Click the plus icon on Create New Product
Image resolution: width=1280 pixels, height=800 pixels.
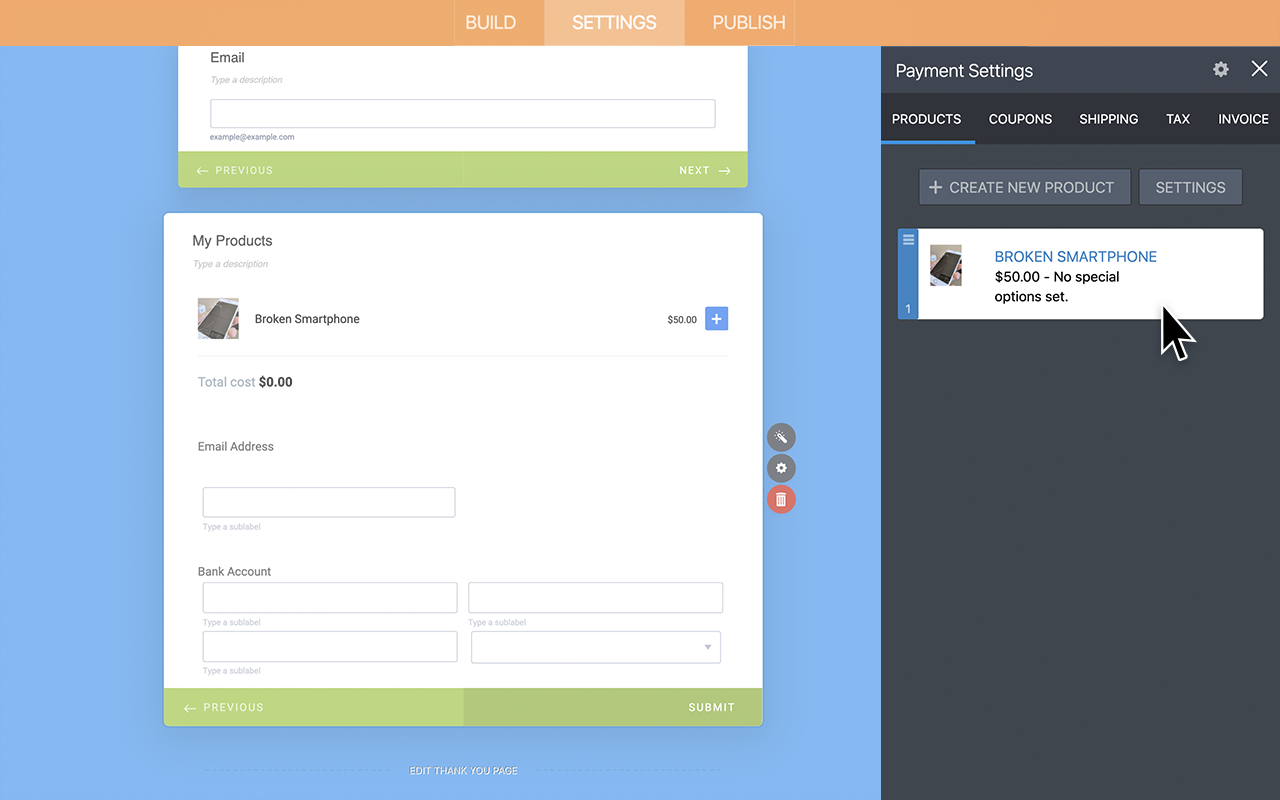pyautogui.click(x=934, y=187)
